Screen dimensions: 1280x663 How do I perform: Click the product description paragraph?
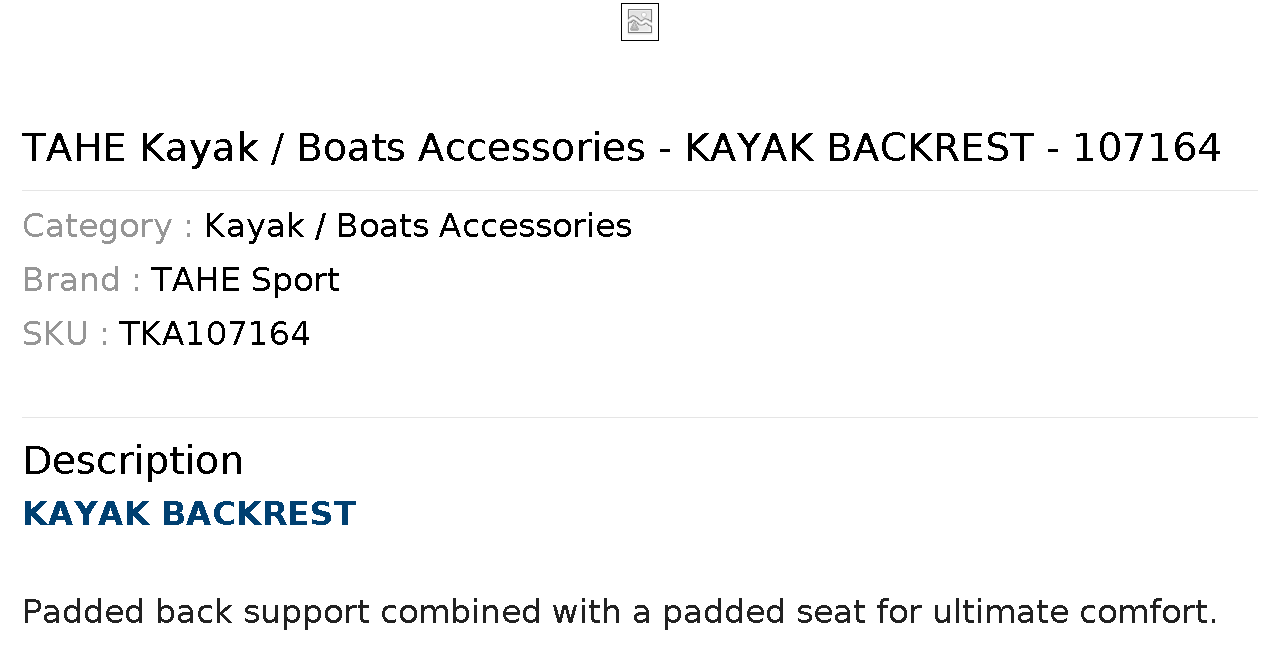(620, 612)
